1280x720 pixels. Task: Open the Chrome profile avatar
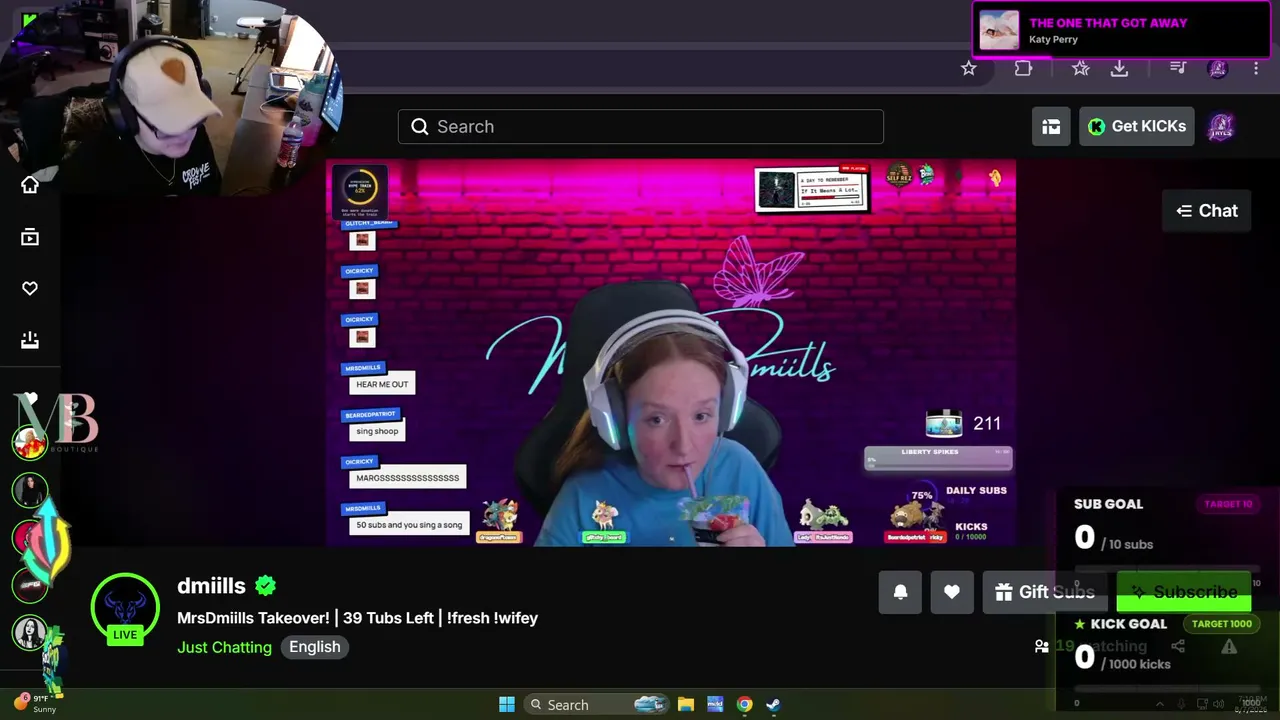1217,68
